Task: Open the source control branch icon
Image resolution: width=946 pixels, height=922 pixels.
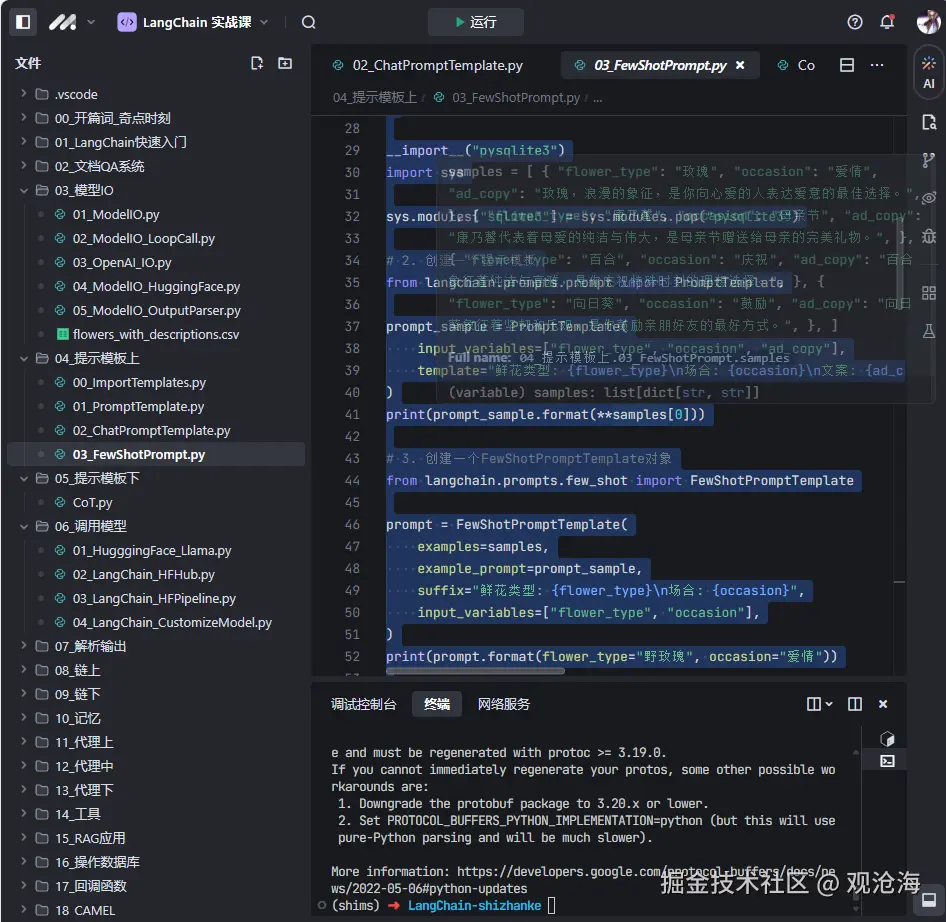Action: 929,160
